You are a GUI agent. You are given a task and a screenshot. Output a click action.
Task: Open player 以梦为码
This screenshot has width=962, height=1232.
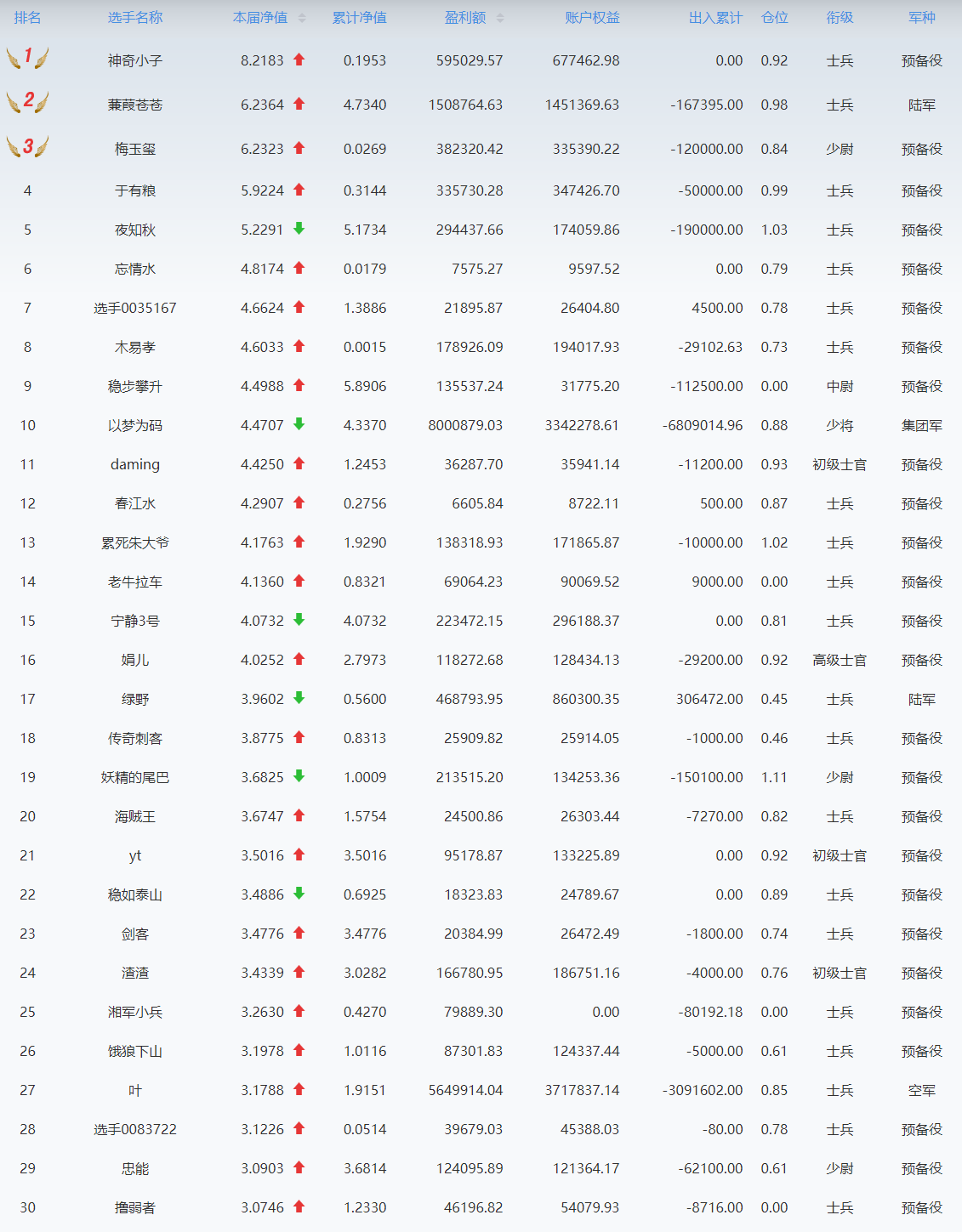pyautogui.click(x=135, y=426)
